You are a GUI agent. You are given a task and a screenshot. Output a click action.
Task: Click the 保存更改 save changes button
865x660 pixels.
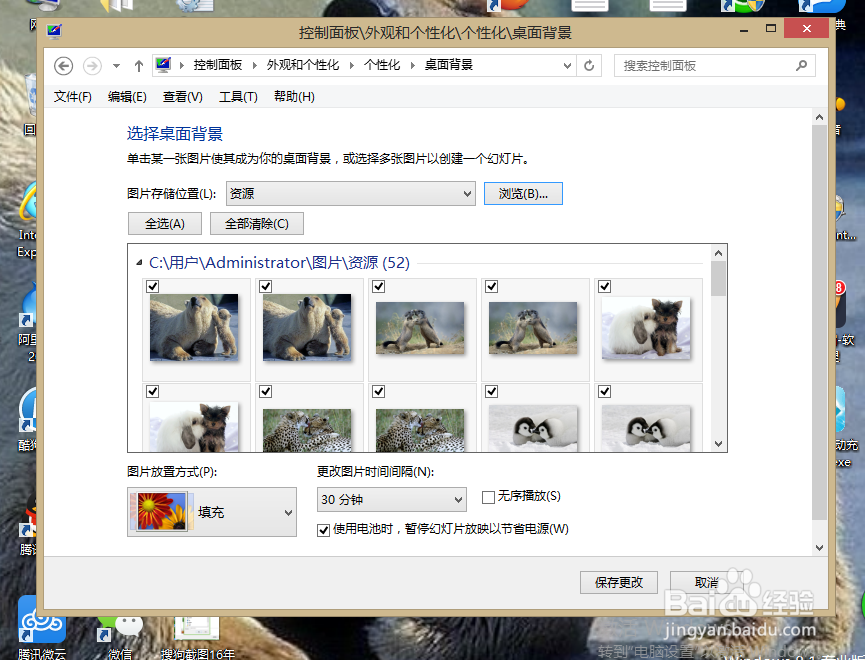click(618, 582)
